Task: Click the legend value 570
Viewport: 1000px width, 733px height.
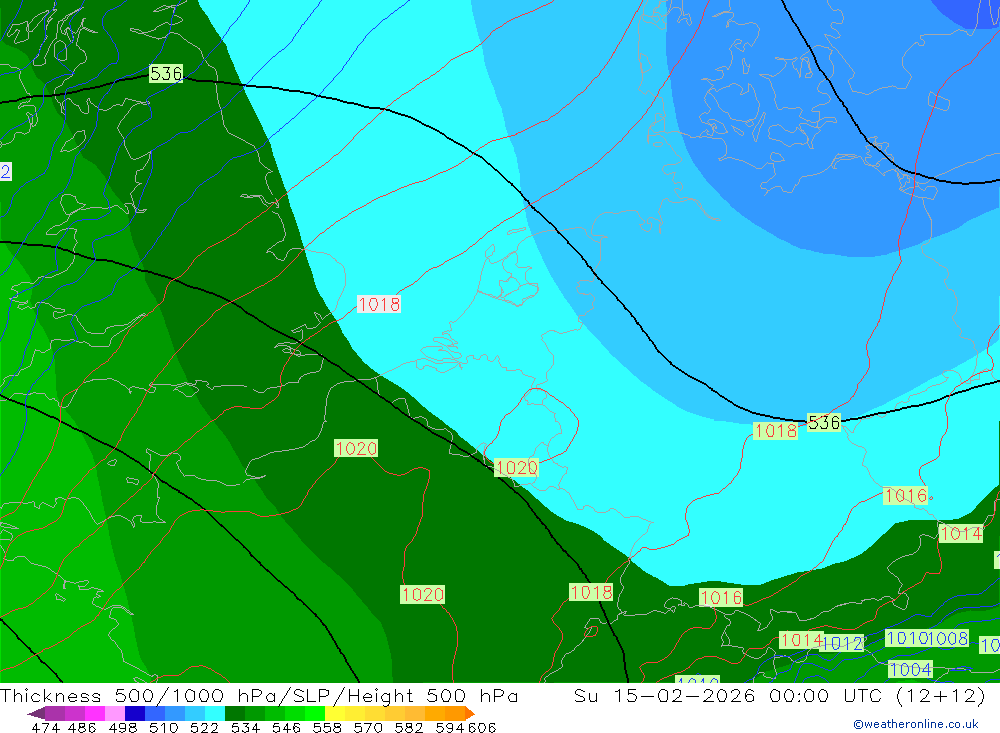Action: coord(367,728)
